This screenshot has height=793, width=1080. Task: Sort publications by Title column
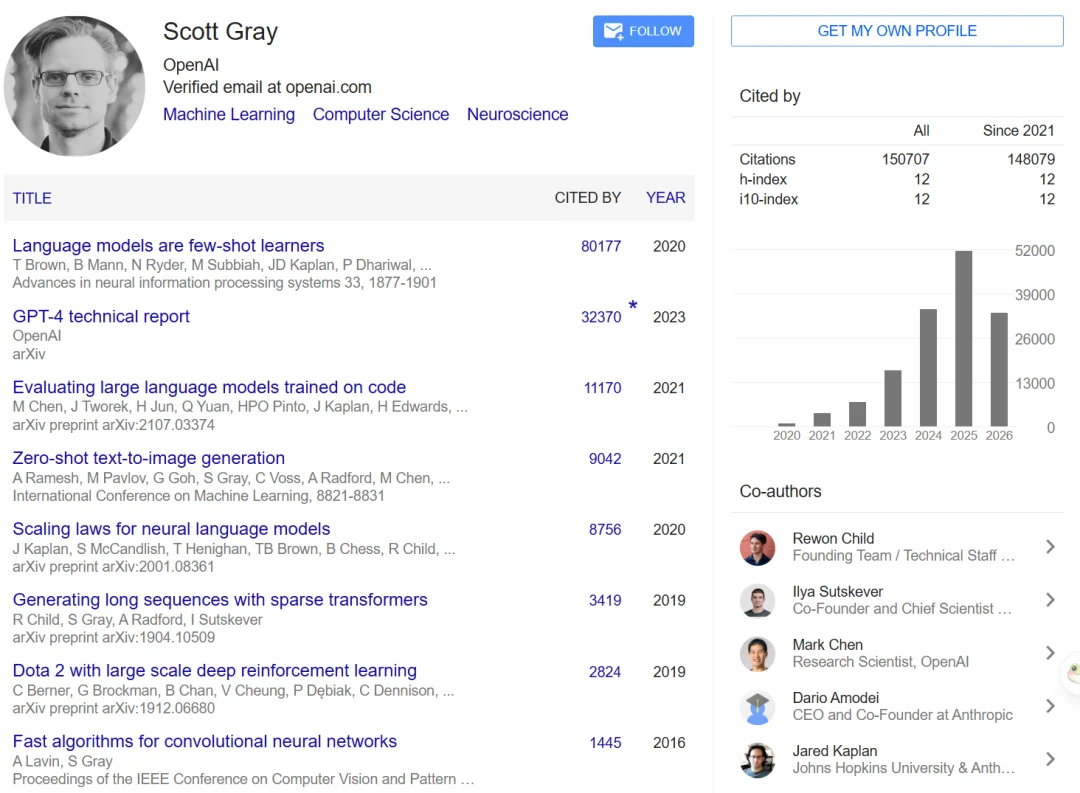[32, 198]
